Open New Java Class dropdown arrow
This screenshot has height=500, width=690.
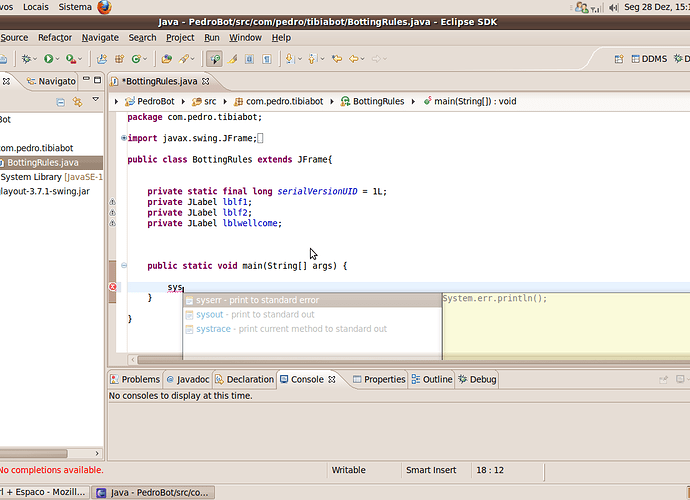click(x=145, y=59)
